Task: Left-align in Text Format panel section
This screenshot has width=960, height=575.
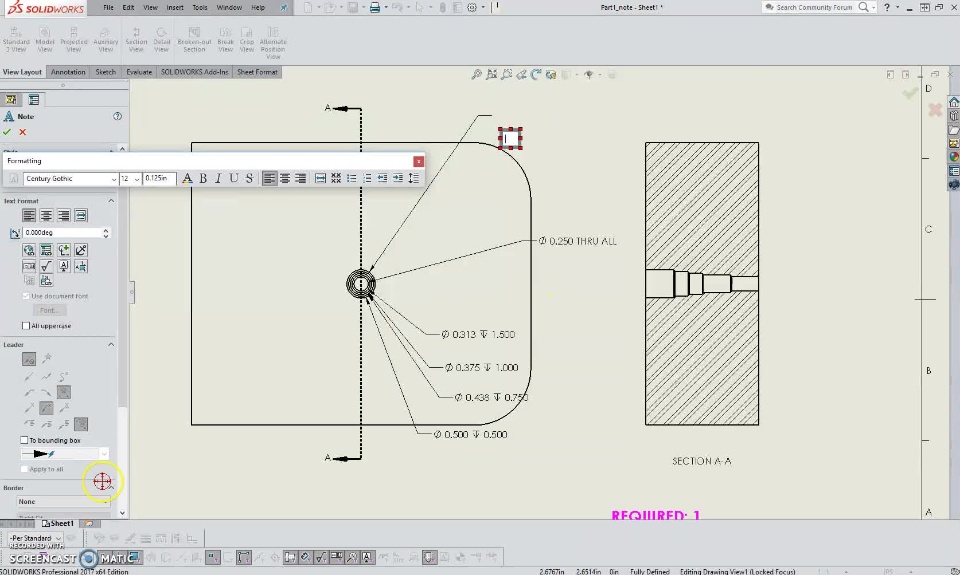Action: (29, 216)
